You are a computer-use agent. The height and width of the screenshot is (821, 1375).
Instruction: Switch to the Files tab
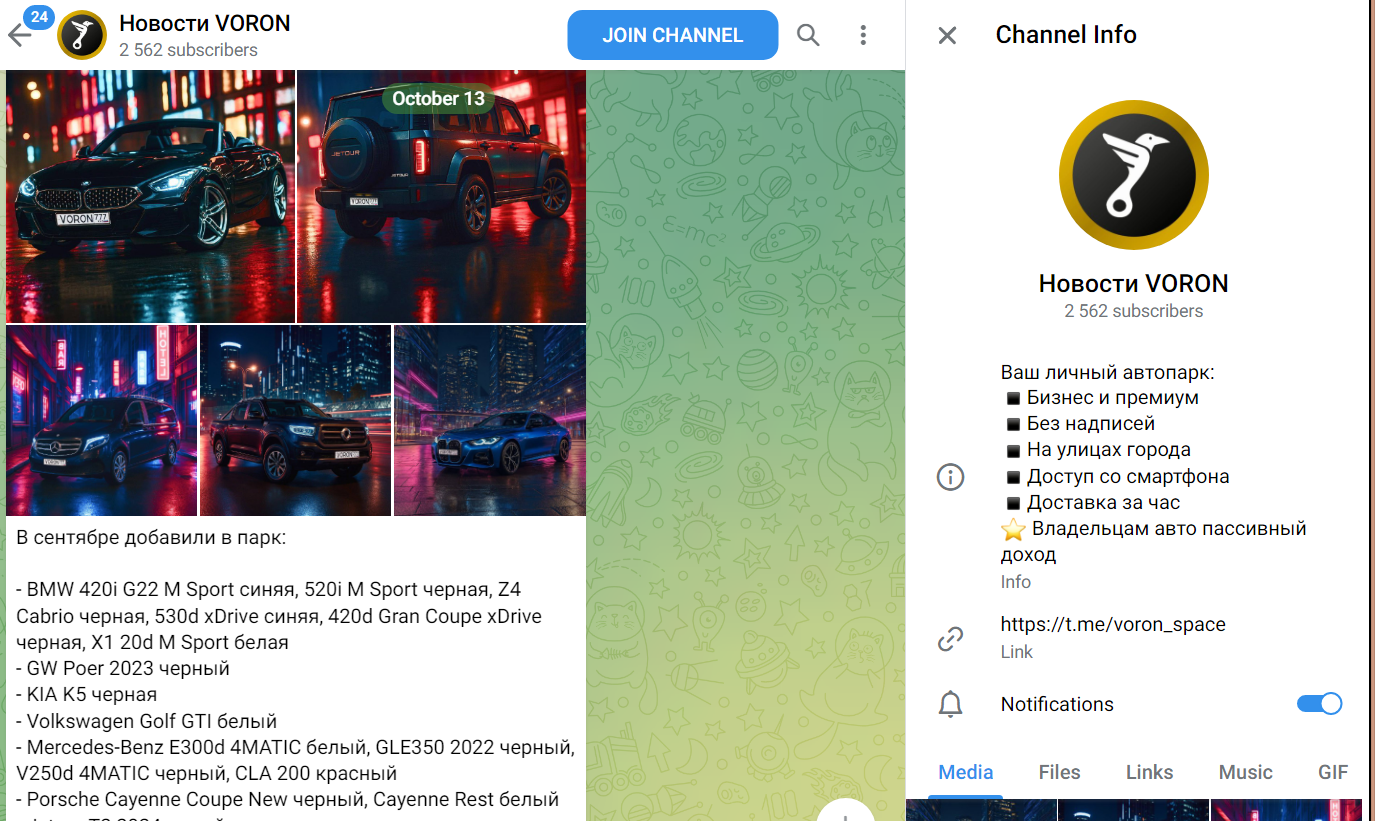pos(1059,772)
